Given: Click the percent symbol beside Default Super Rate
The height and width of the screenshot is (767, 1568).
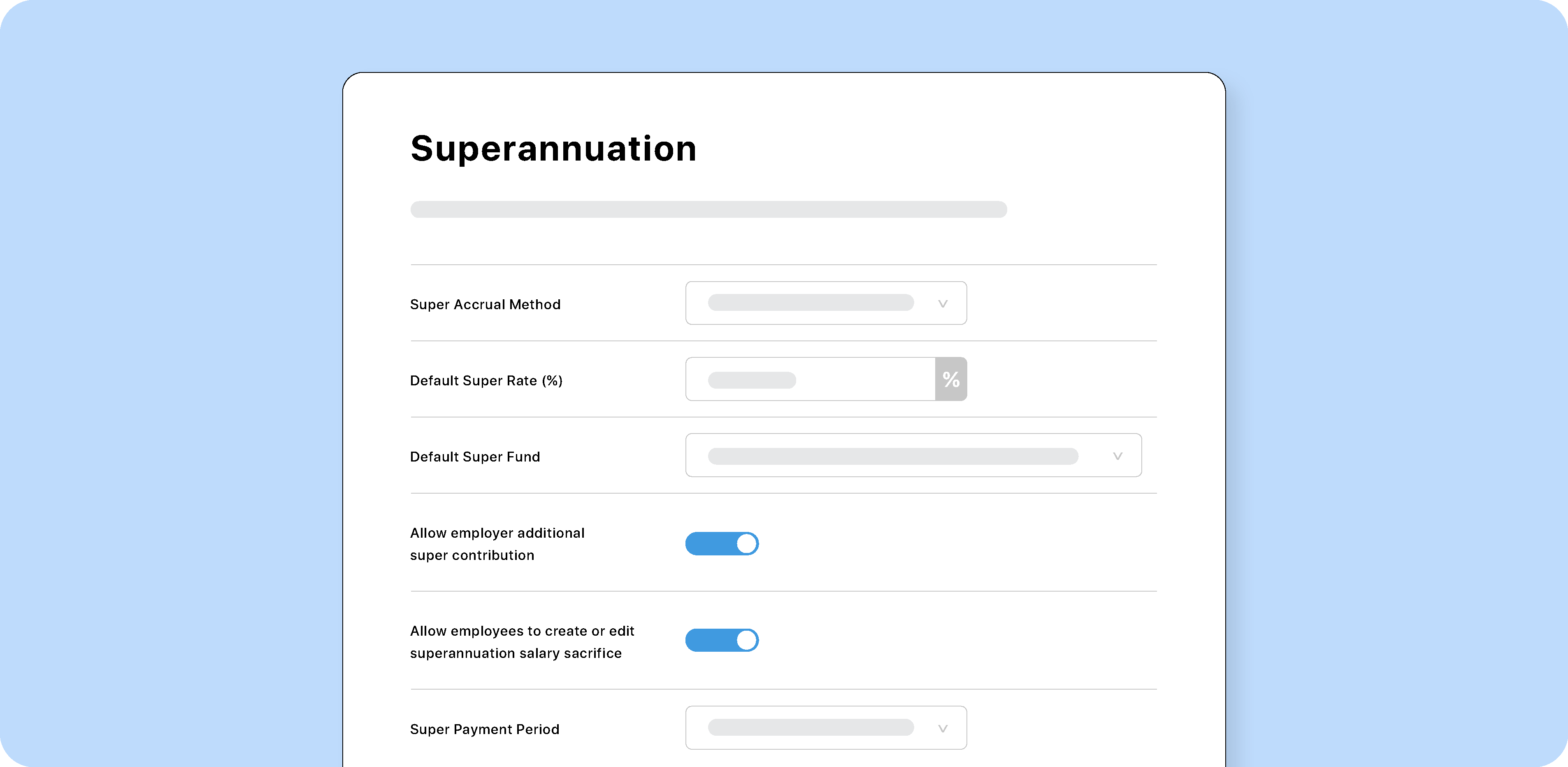Looking at the screenshot, I should point(951,379).
